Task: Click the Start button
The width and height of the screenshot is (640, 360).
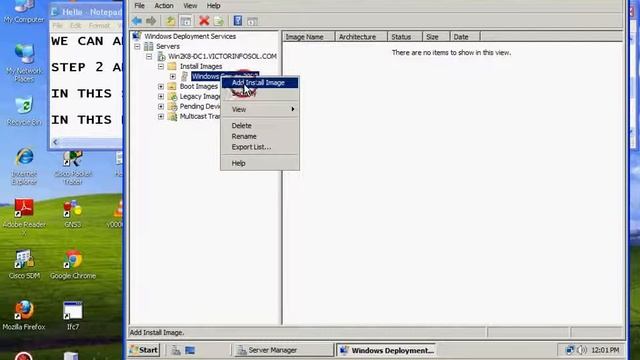Action: tap(144, 350)
